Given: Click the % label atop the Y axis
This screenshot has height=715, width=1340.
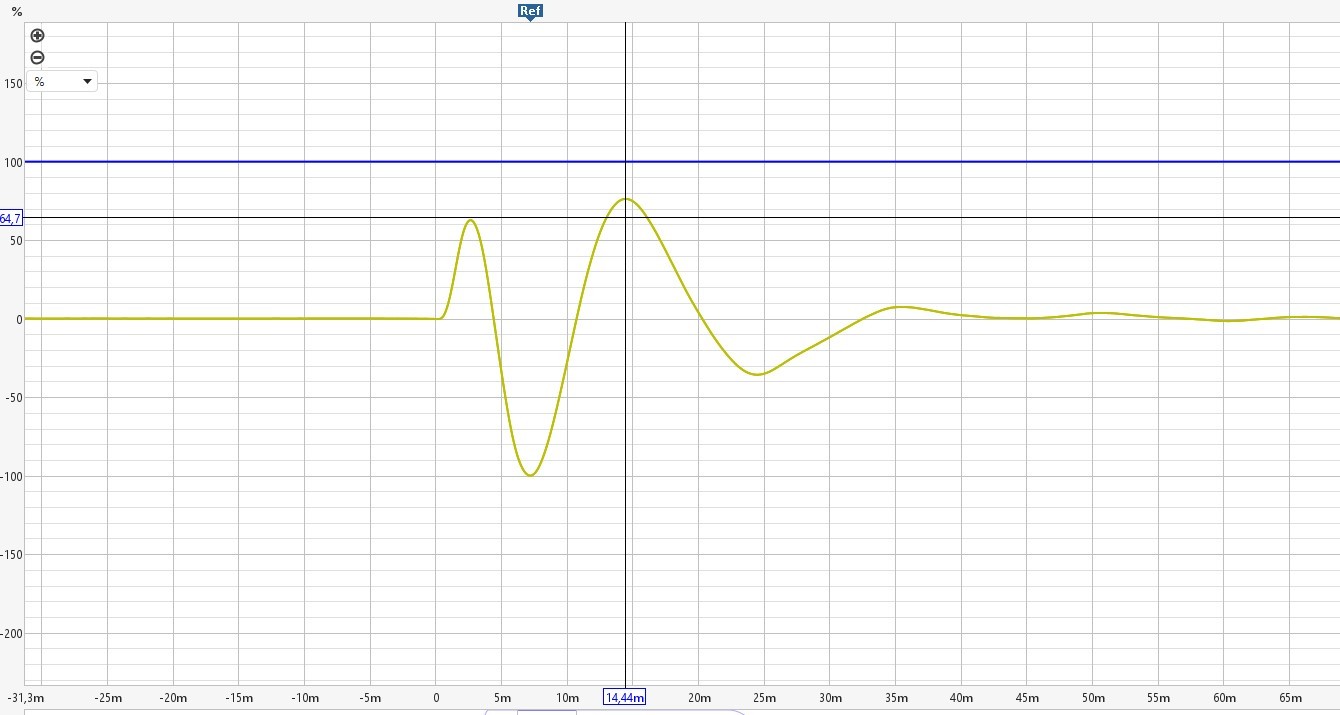Looking at the screenshot, I should coord(16,12).
